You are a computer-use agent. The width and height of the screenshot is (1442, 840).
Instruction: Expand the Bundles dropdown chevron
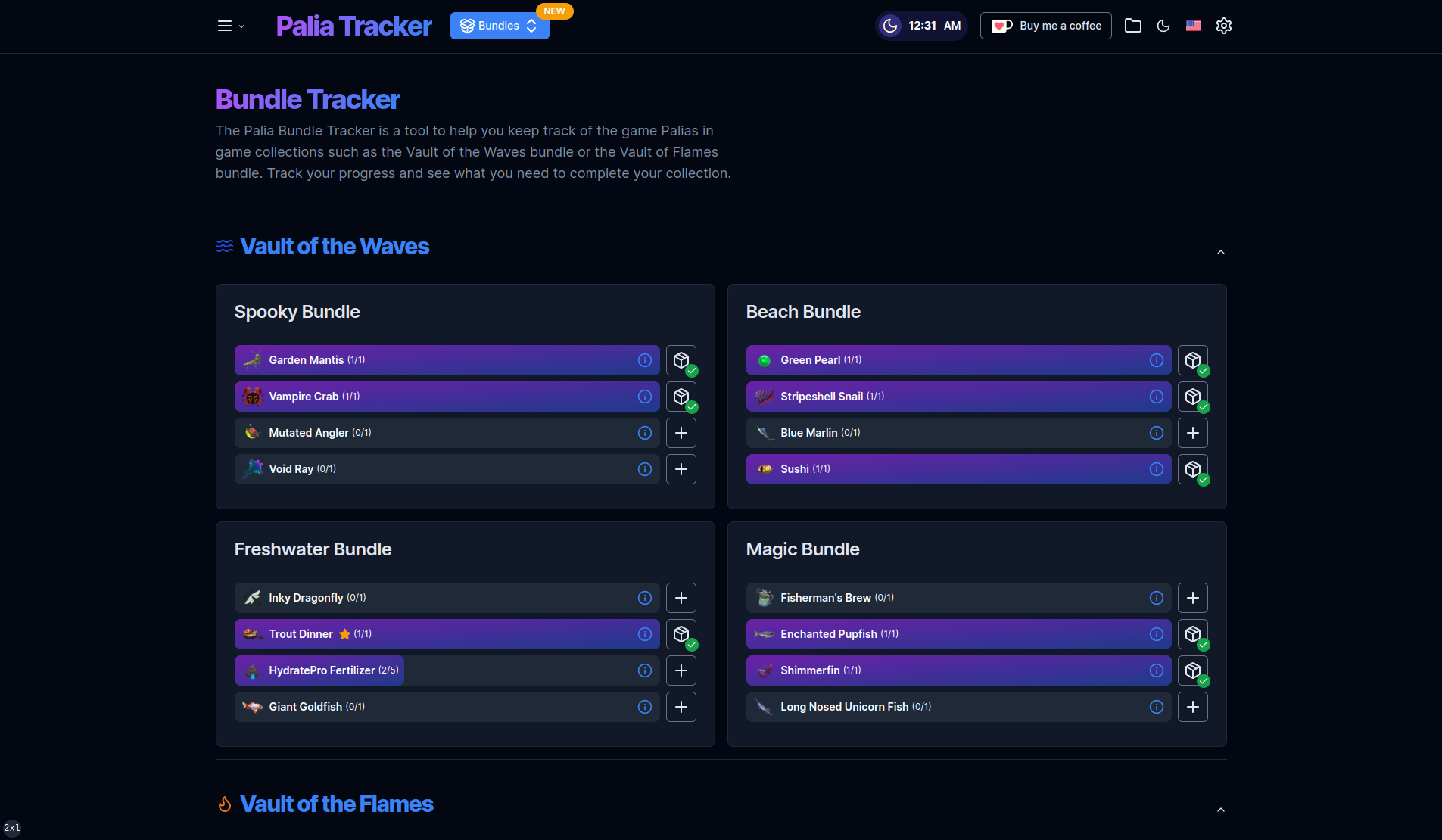tap(532, 25)
